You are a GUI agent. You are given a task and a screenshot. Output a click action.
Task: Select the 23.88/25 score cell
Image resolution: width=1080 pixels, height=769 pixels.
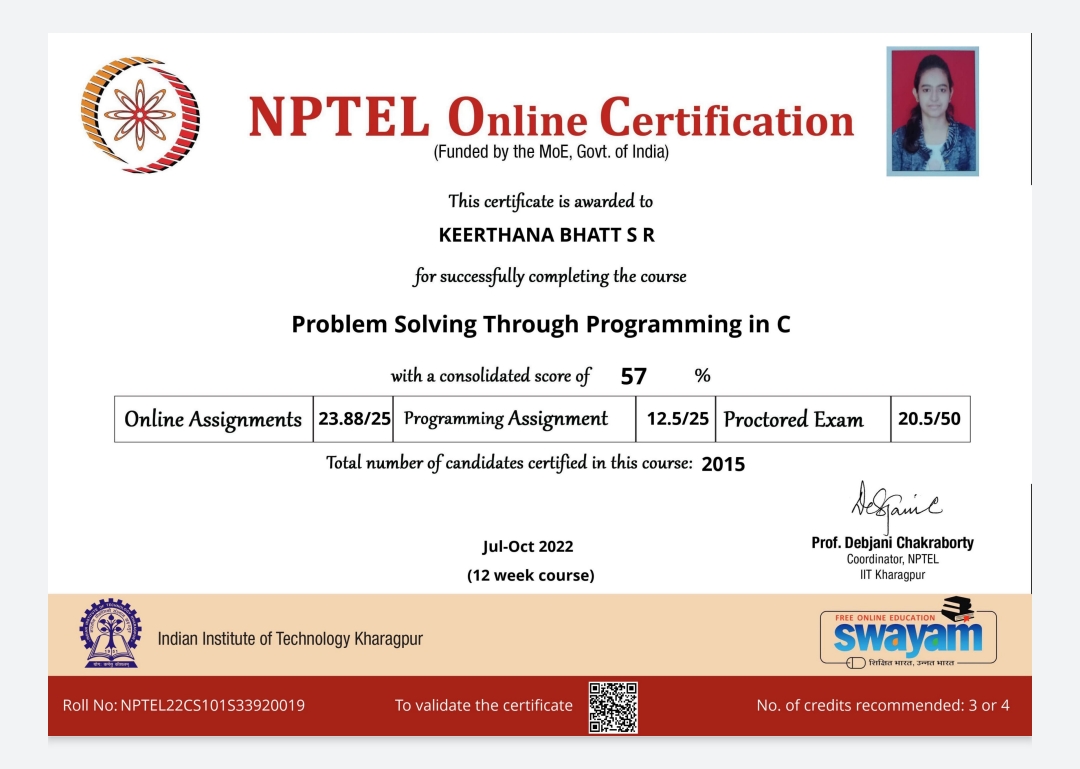[354, 419]
